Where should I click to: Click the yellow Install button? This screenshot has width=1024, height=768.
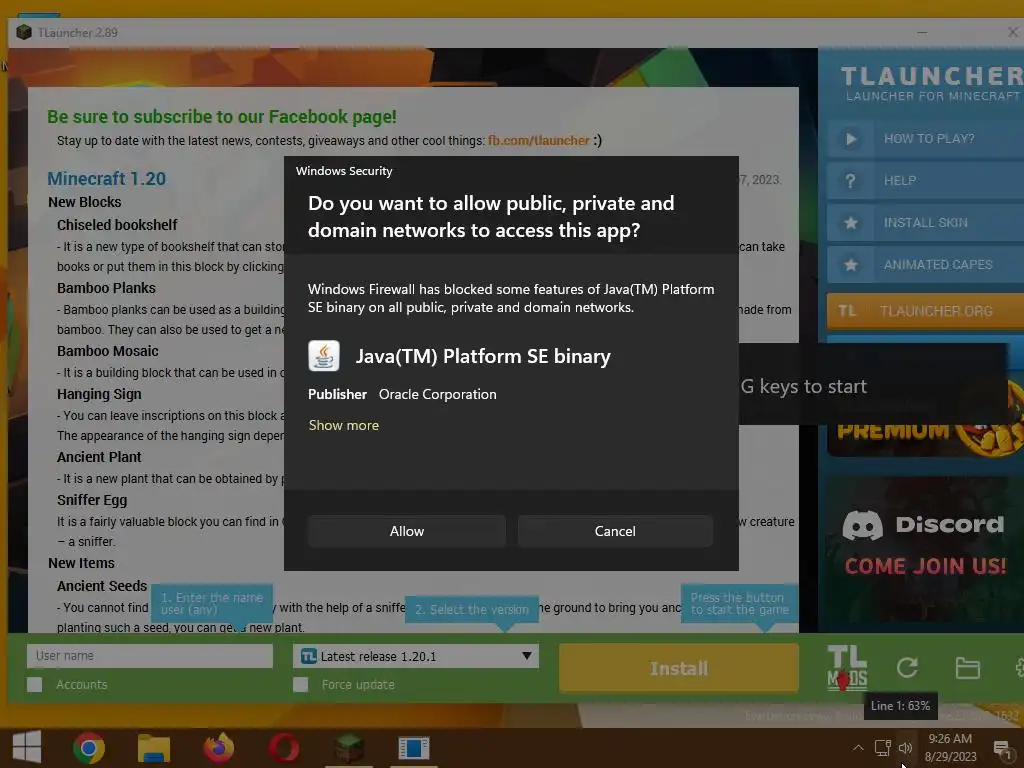click(679, 668)
